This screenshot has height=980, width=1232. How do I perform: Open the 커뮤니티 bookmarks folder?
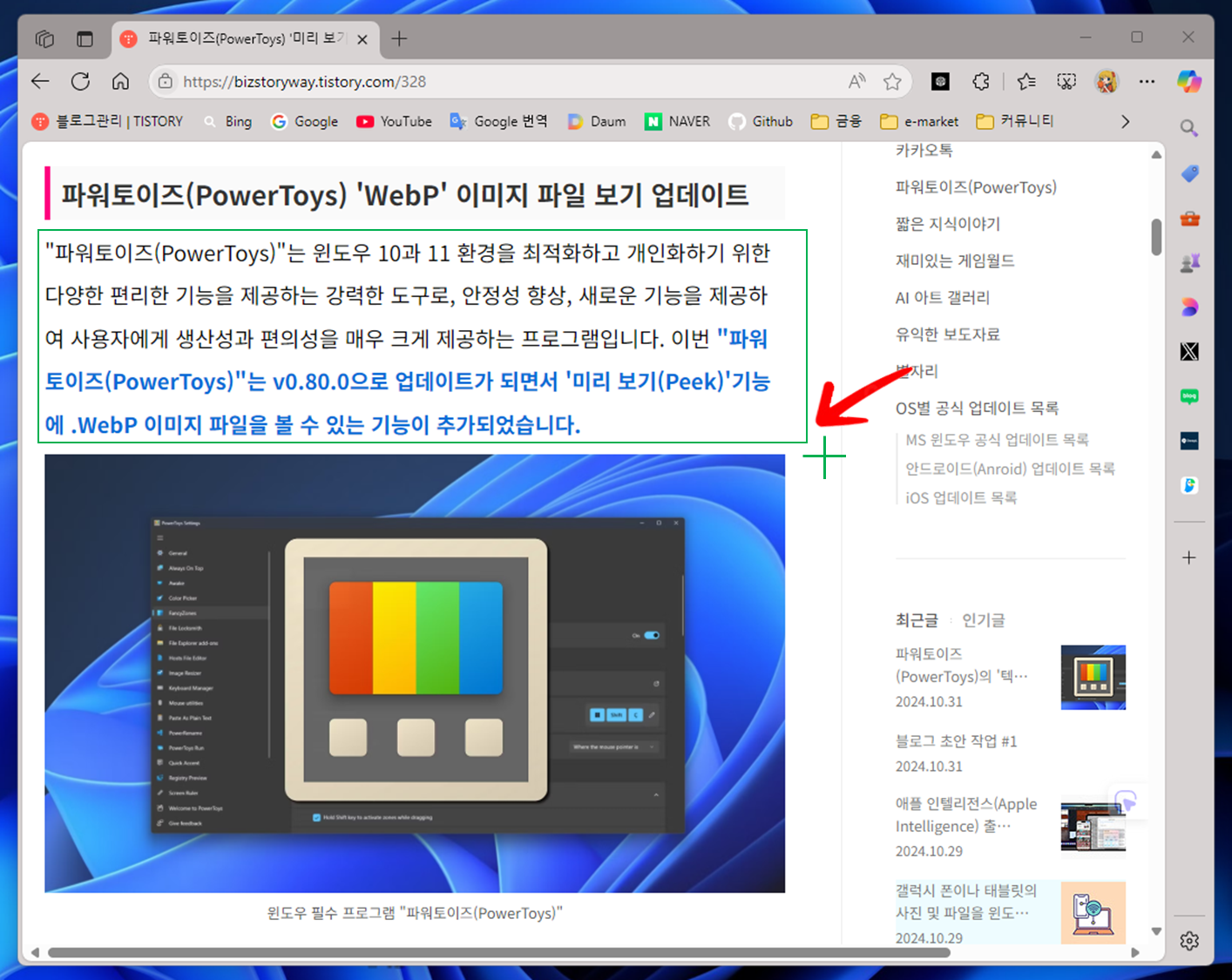tap(1014, 121)
